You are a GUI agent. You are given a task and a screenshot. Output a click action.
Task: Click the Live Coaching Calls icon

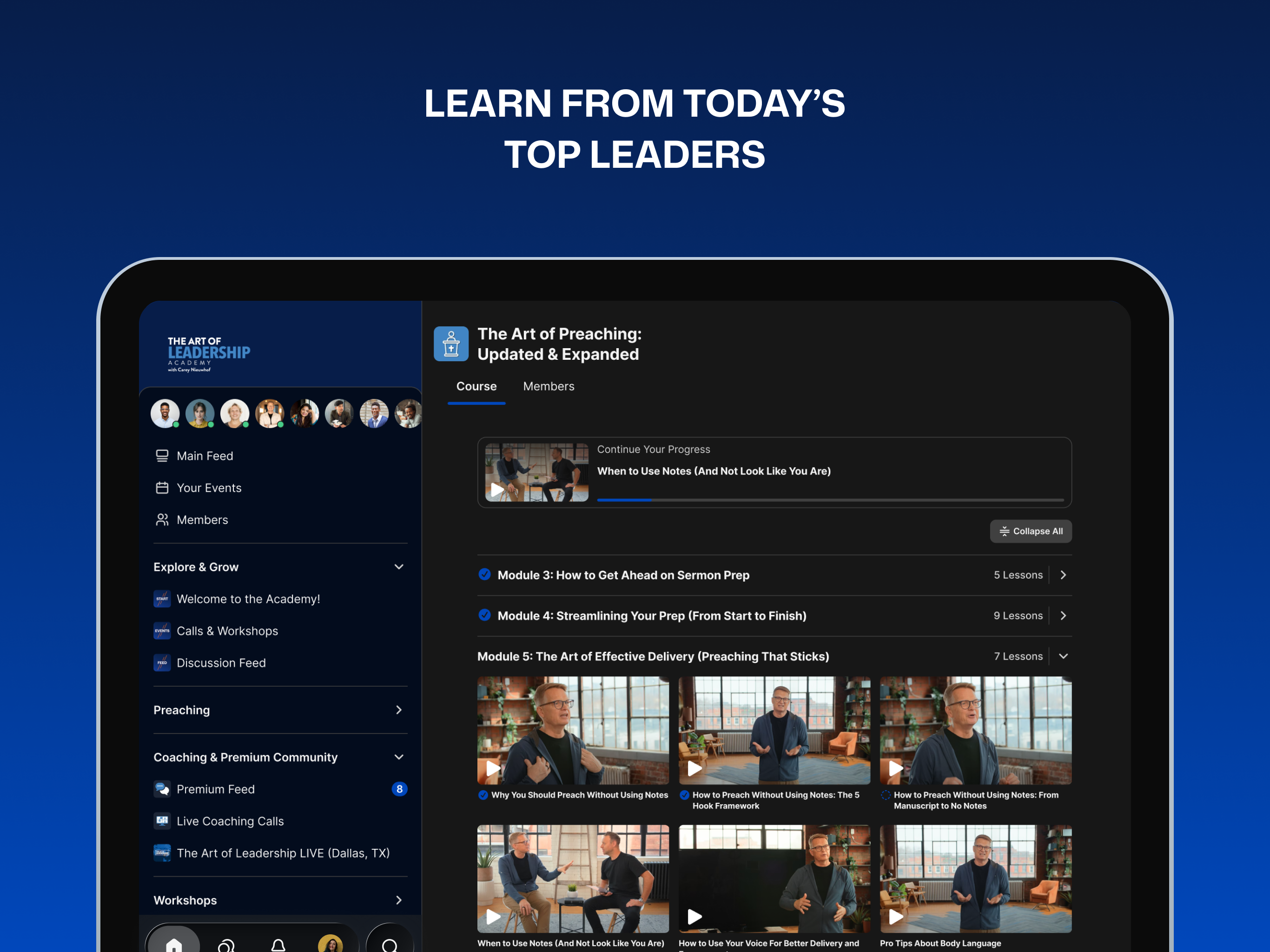(162, 821)
